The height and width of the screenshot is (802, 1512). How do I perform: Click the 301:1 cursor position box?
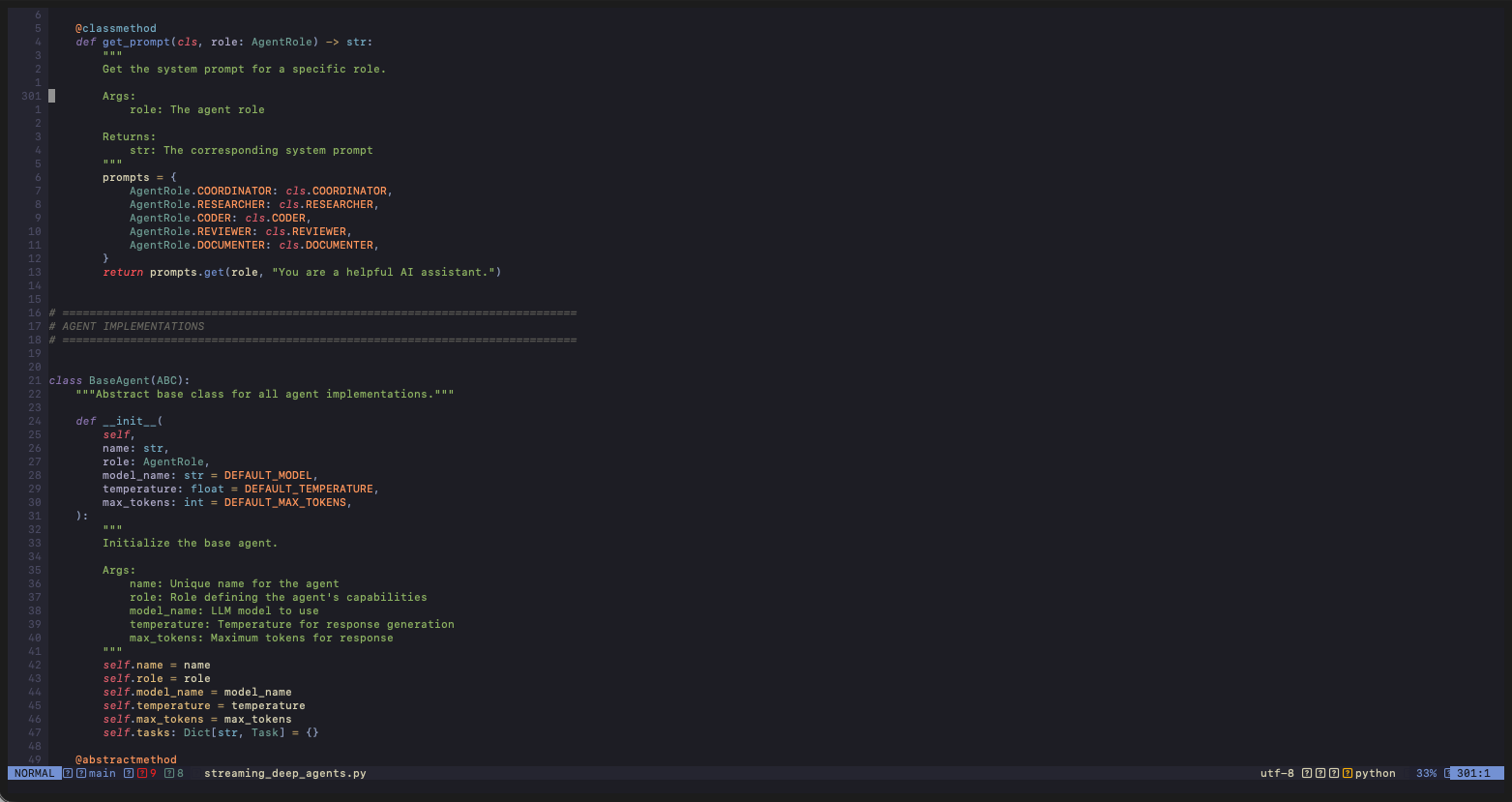pyautogui.click(x=1473, y=773)
